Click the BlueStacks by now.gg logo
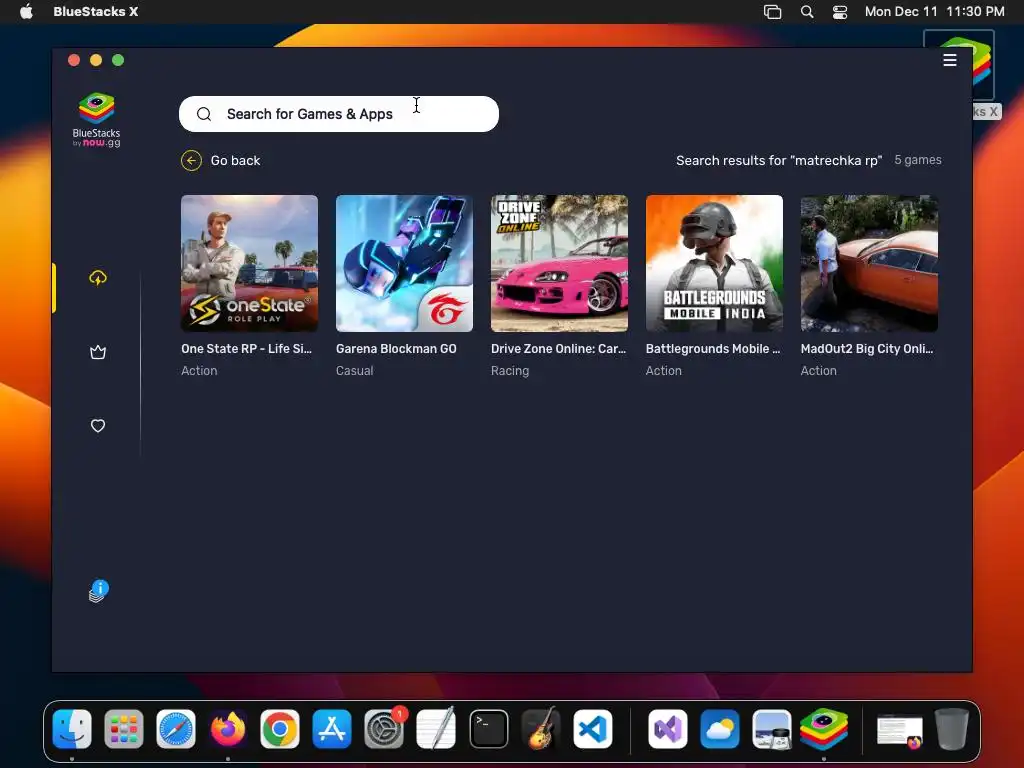The width and height of the screenshot is (1024, 768). coord(97,120)
